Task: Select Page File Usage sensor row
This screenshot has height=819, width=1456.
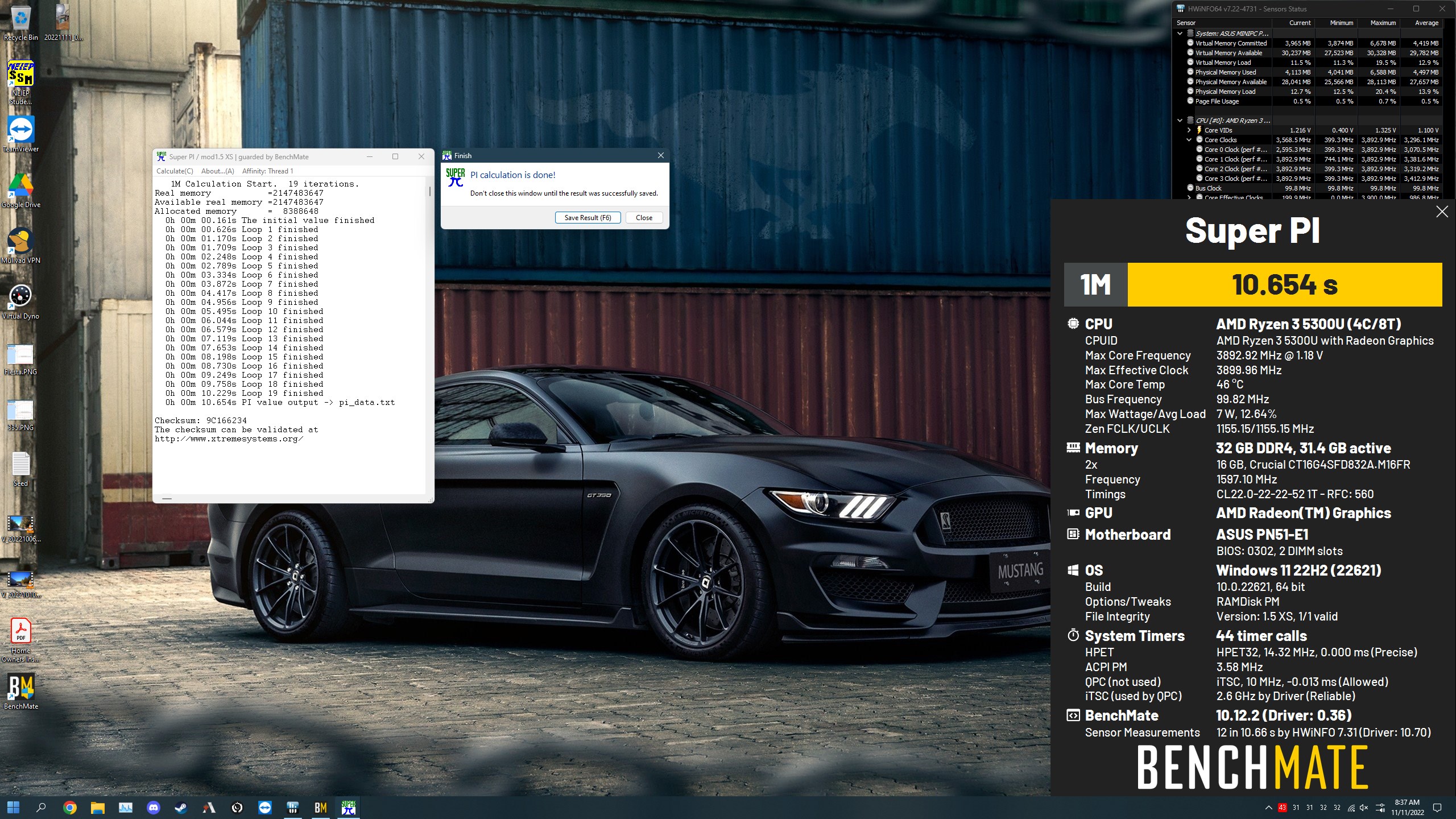Action: [1308, 101]
